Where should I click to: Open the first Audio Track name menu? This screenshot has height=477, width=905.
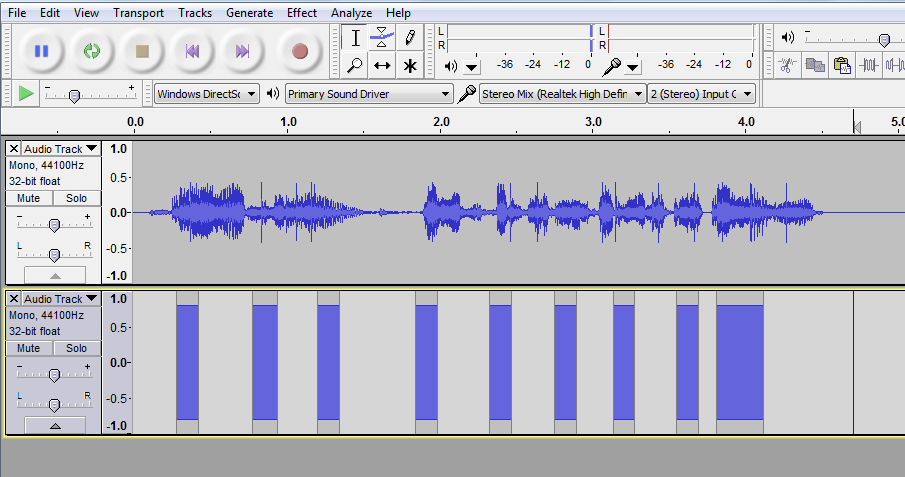click(61, 149)
